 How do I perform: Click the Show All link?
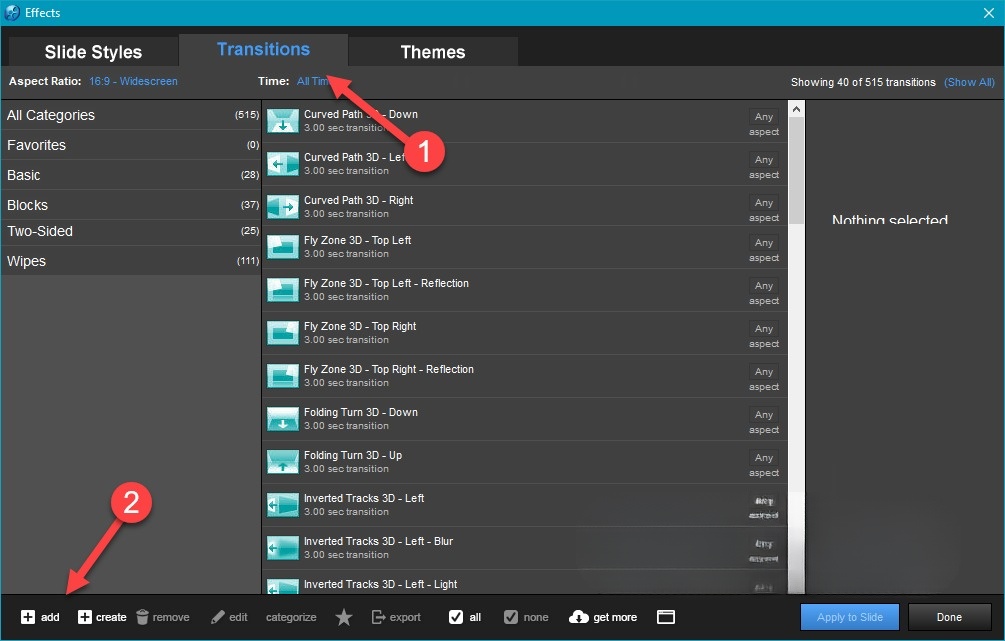(969, 82)
